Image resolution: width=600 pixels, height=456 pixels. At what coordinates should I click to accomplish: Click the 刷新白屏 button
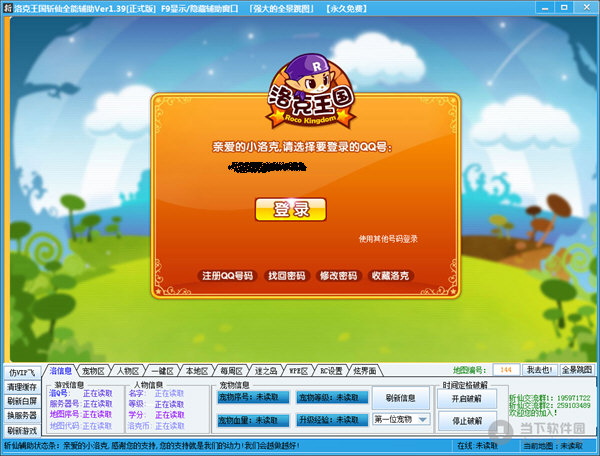point(22,401)
